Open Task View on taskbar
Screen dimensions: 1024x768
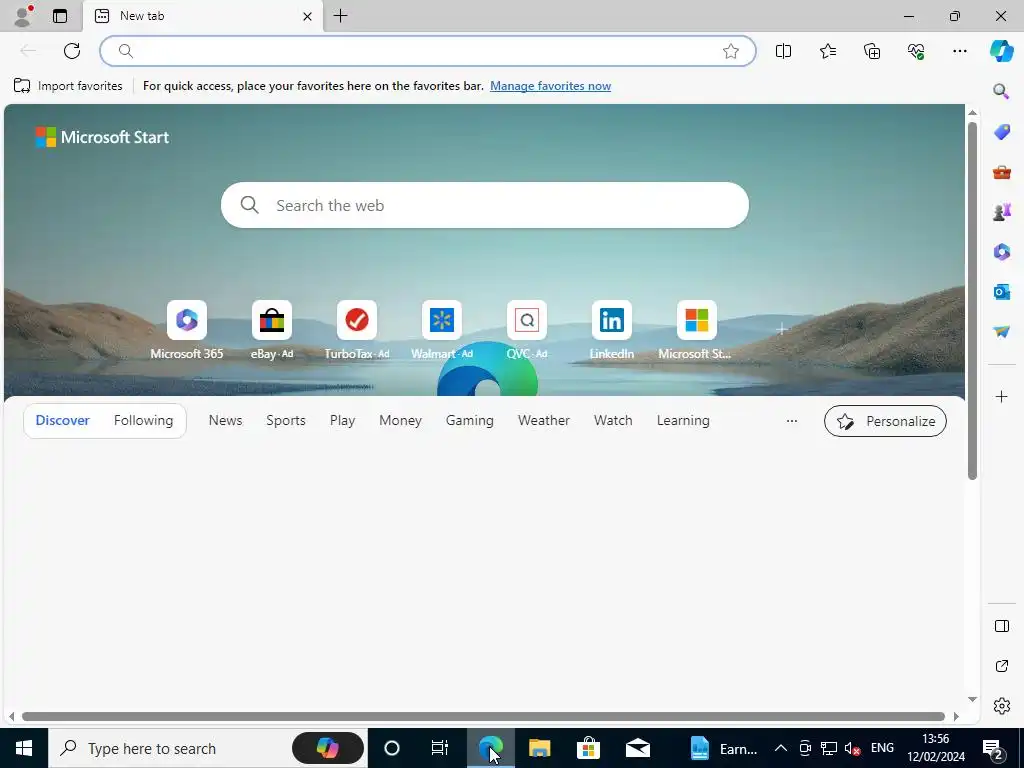(x=440, y=748)
